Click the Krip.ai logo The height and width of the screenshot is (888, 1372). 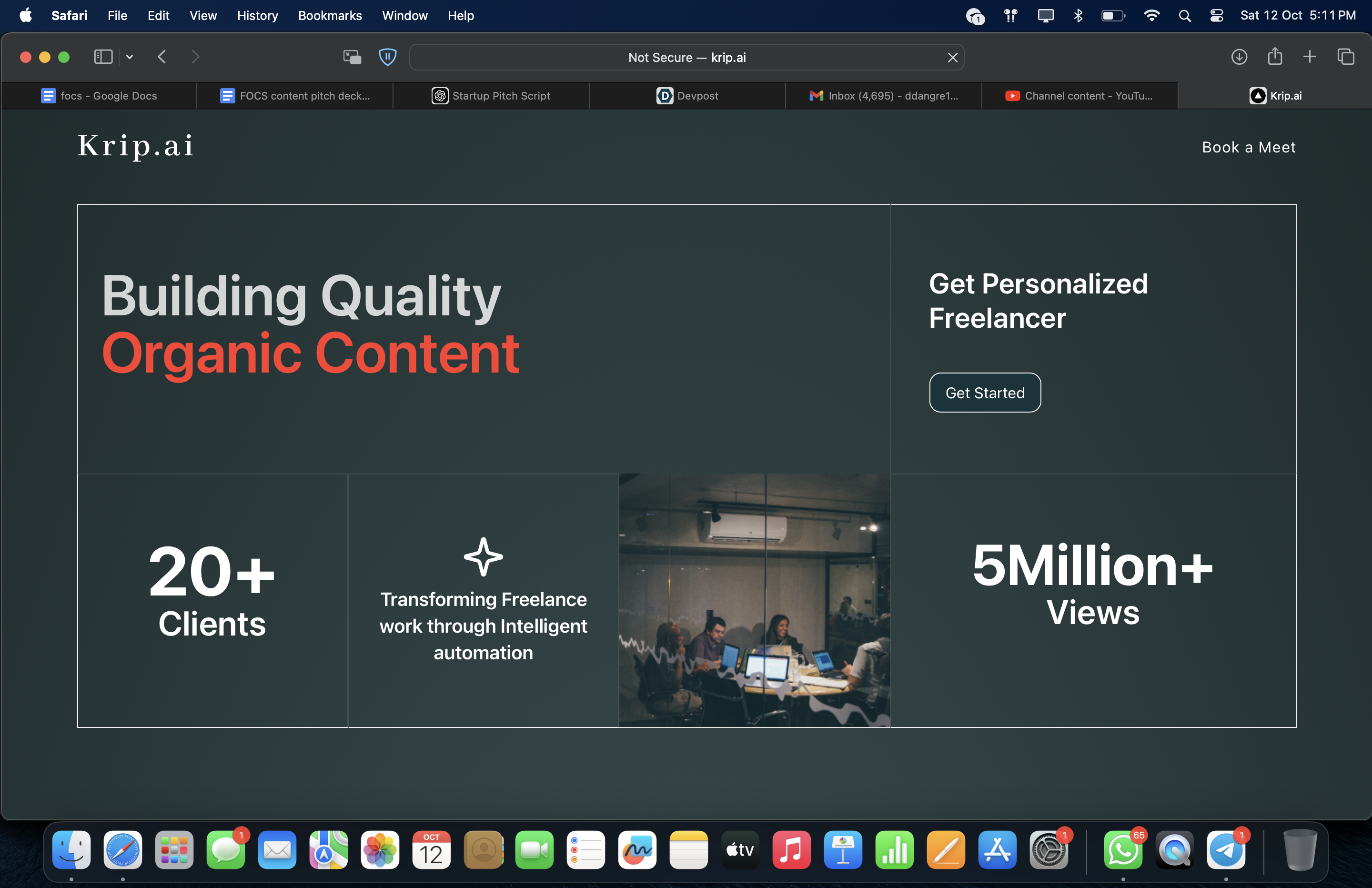tap(136, 145)
